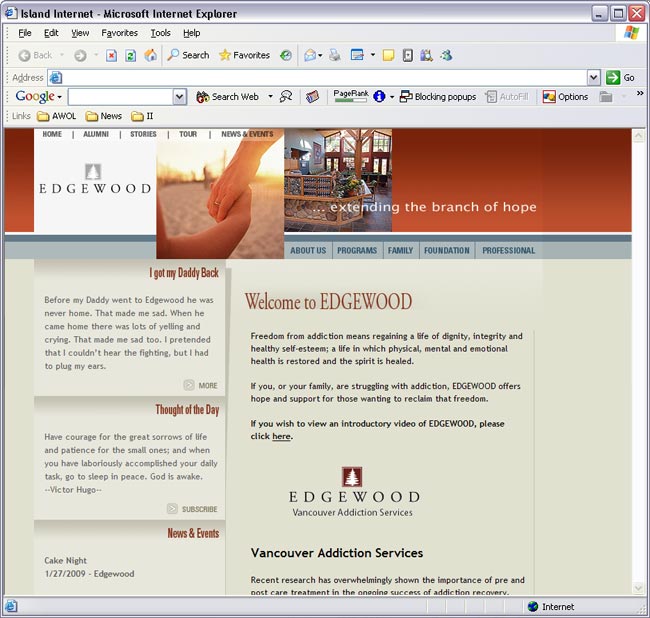Stop page loading with red X icon
This screenshot has height=618, width=650.
coord(111,55)
